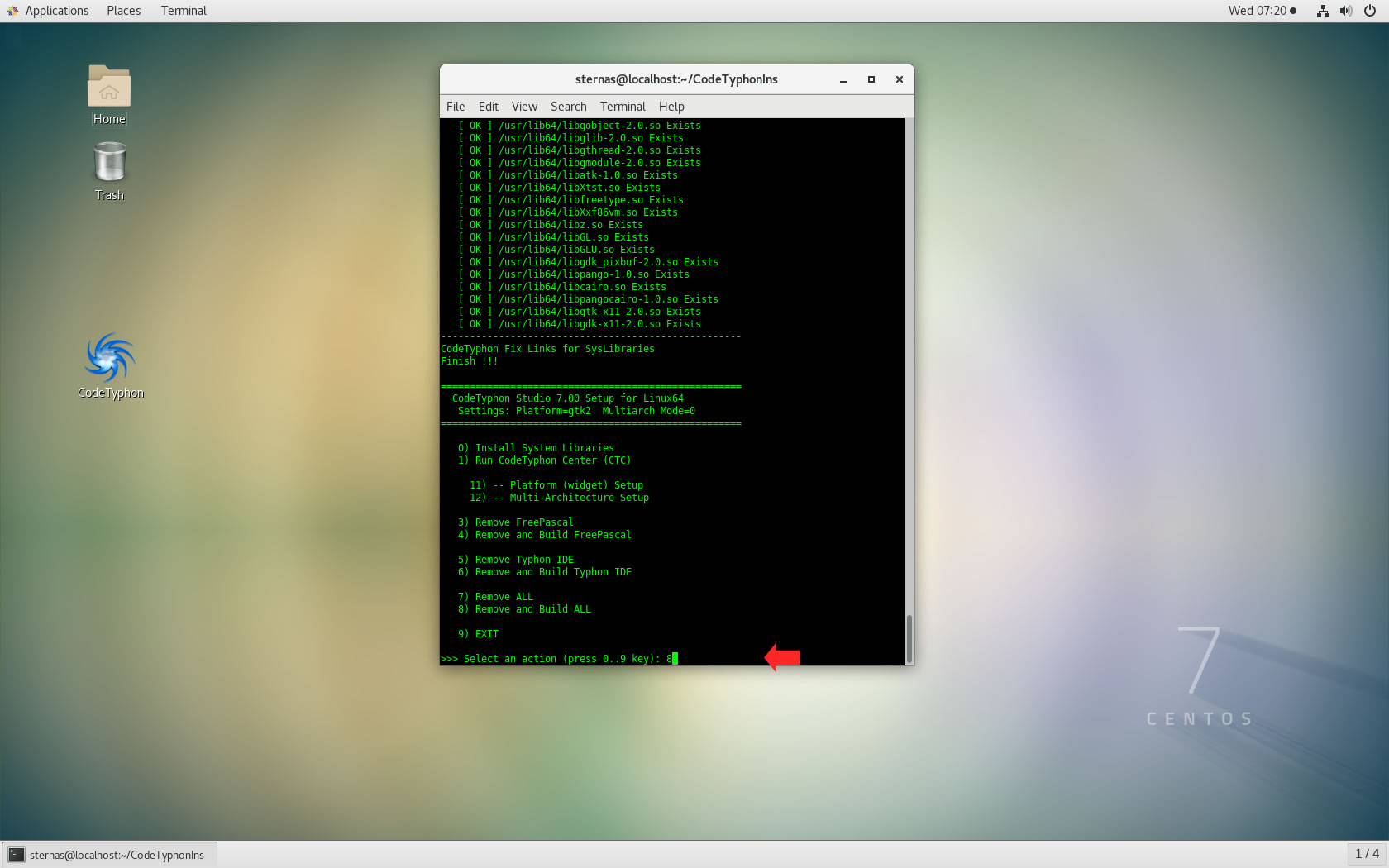This screenshot has height=868, width=1389.
Task: Launch the CodeTyphon desktop shortcut
Action: coord(110,366)
